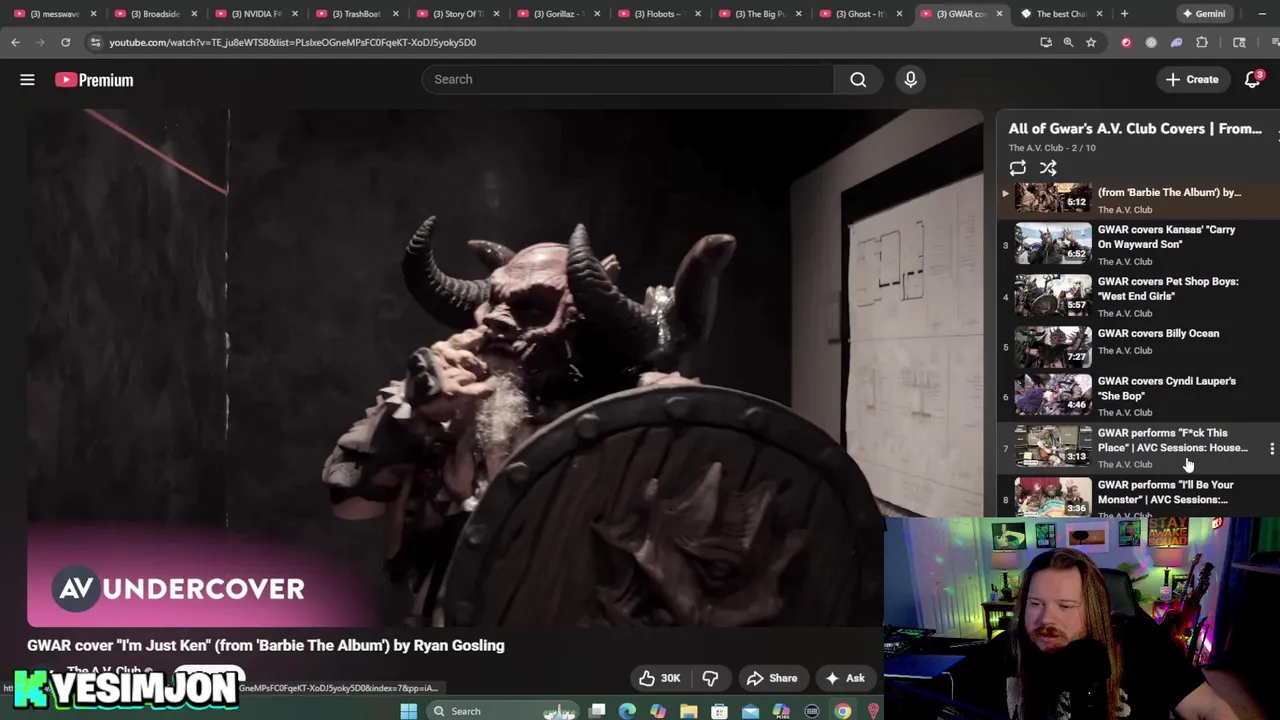Open File Explorer from taskbar

point(688,711)
